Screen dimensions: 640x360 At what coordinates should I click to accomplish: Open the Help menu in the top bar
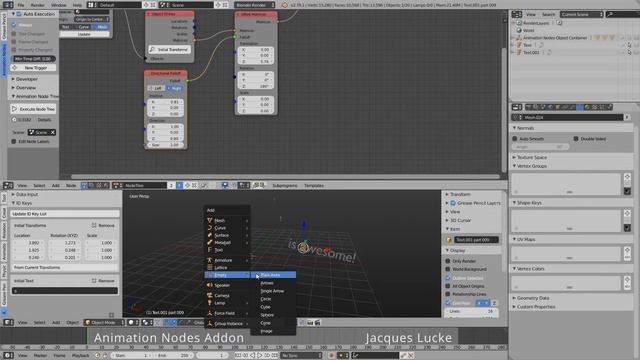coord(77,5)
